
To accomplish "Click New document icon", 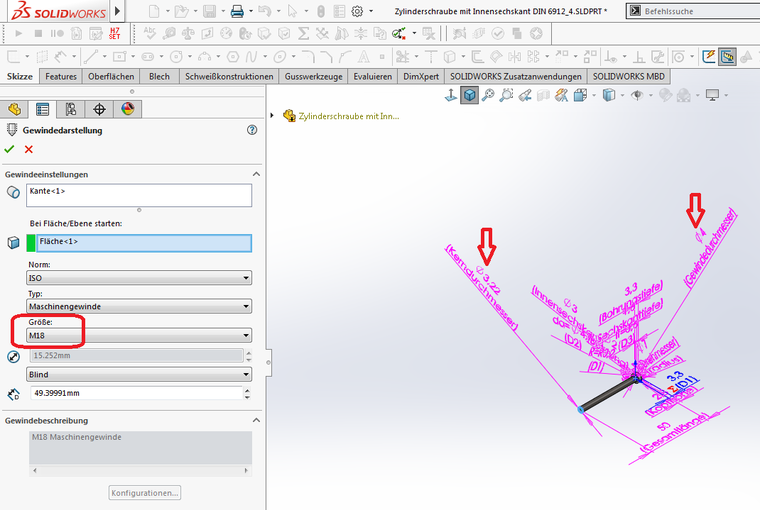I will [x=154, y=11].
